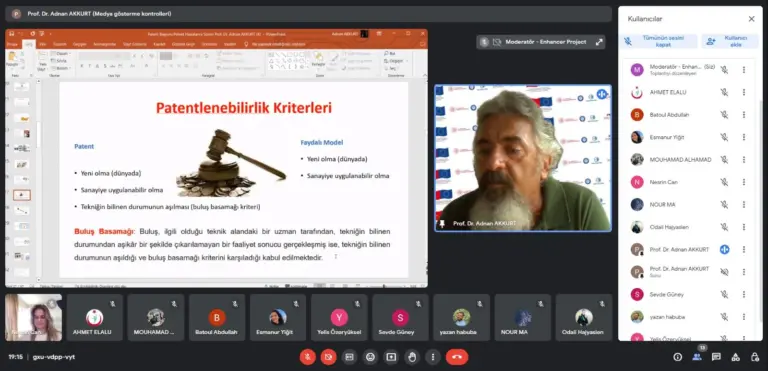768x371 pixels.
Task: Send an emoji reaction
Action: pos(370,357)
